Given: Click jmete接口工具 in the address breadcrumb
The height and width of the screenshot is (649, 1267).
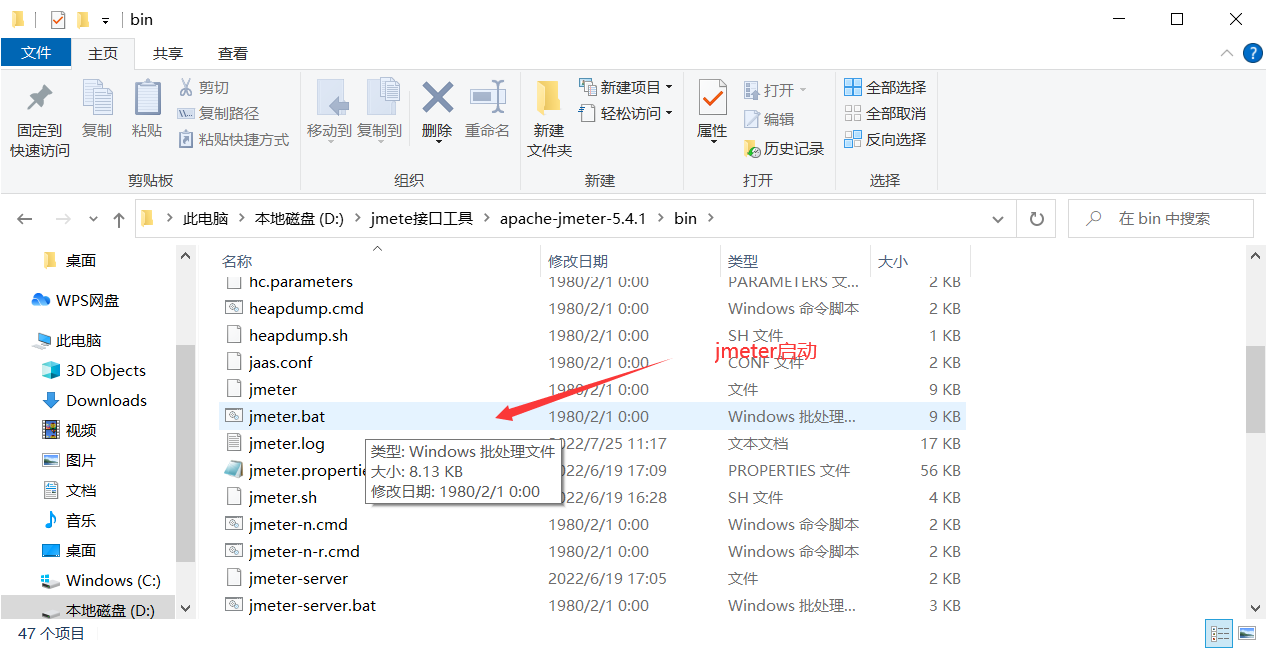Looking at the screenshot, I should [x=421, y=218].
